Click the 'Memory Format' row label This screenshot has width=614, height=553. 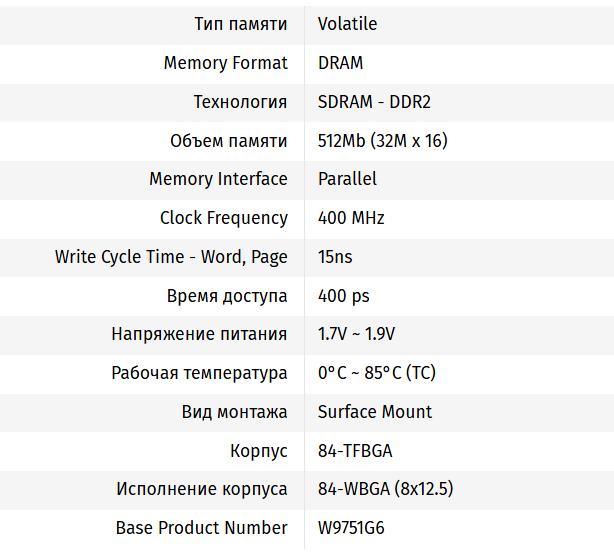click(225, 63)
